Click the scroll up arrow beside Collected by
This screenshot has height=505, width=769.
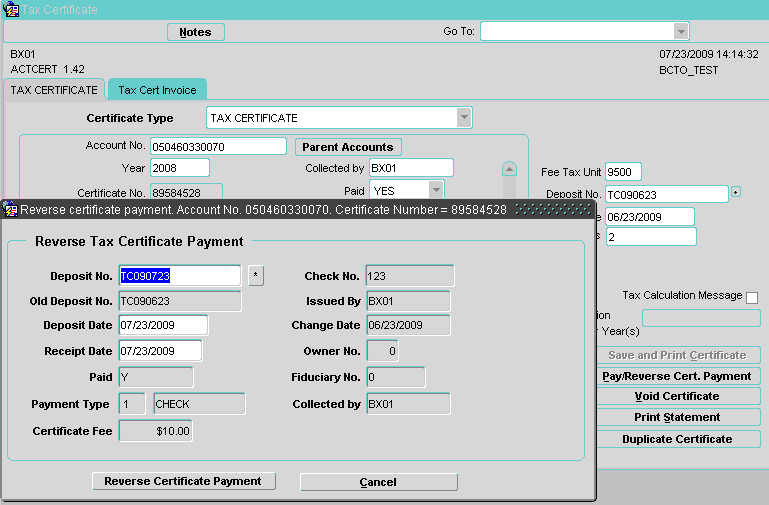pyautogui.click(x=509, y=169)
